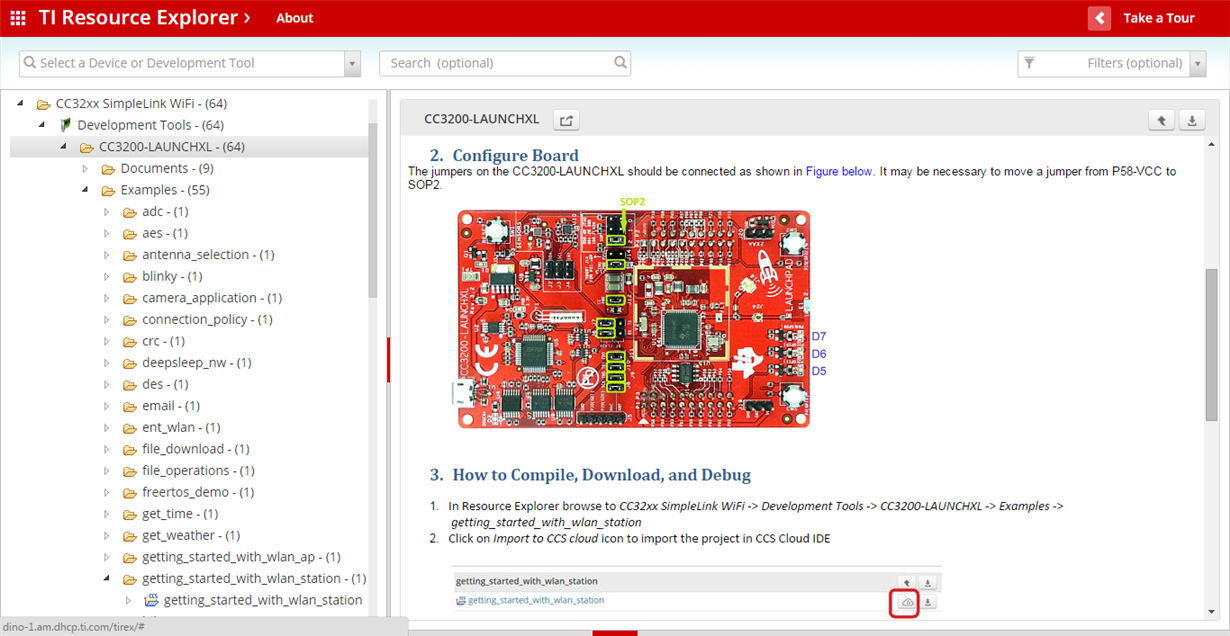Select ent_wlan - (1) tree item
Image resolution: width=1230 pixels, height=636 pixels.
[181, 428]
